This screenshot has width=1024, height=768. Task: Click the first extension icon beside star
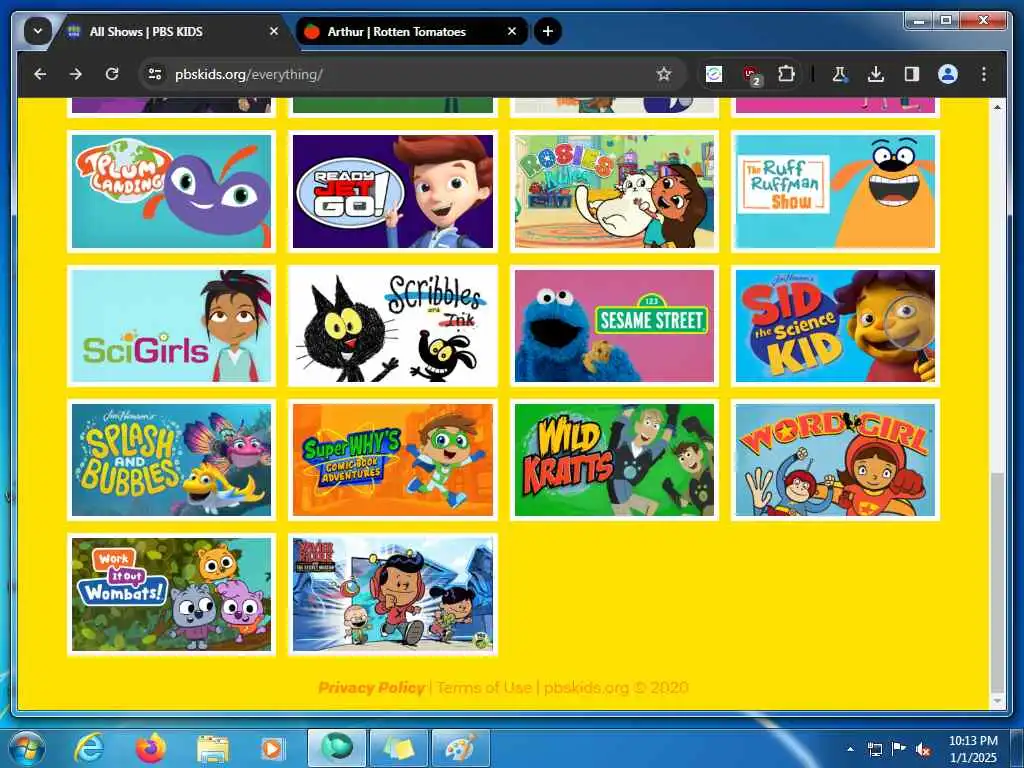[x=714, y=74]
